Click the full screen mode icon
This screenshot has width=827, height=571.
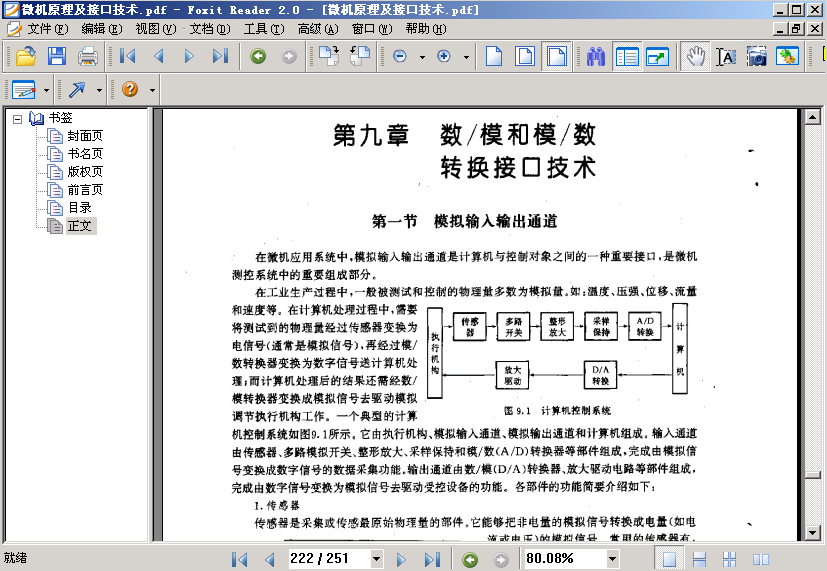click(658, 56)
